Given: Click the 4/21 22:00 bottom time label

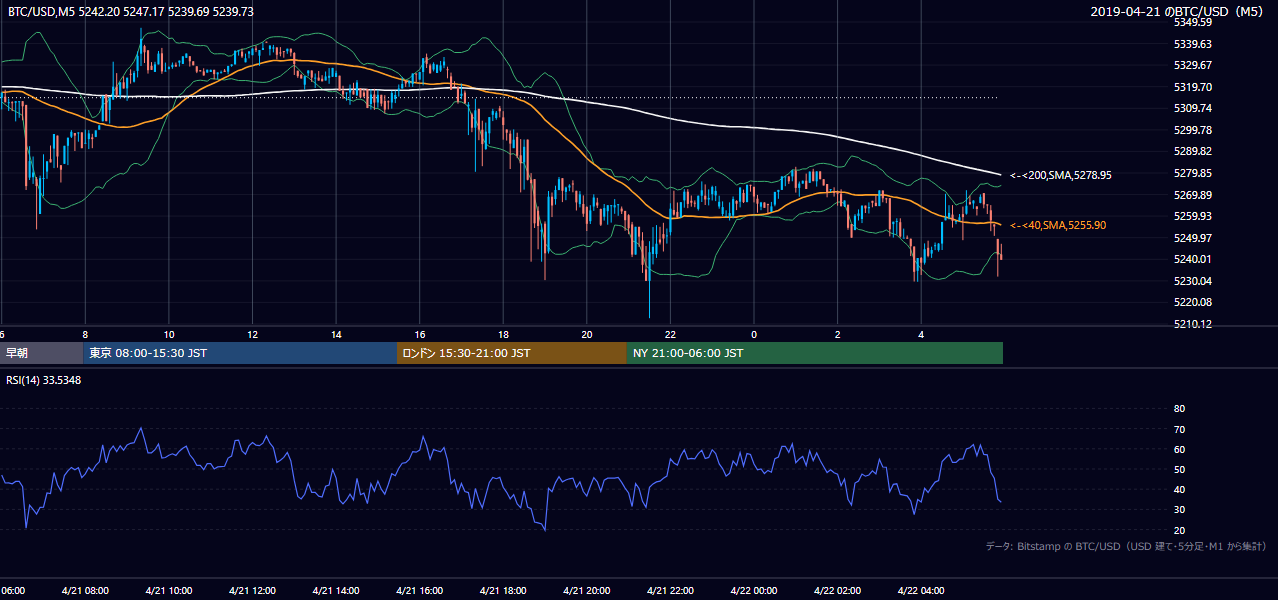Looking at the screenshot, I should pyautogui.click(x=670, y=591).
